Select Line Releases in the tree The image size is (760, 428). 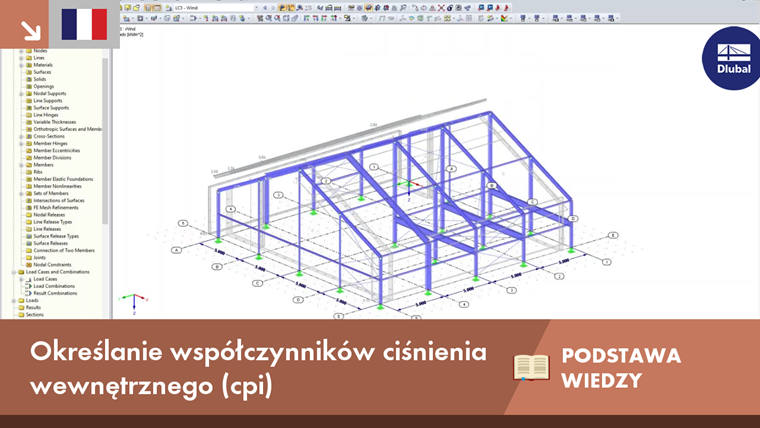[47, 229]
